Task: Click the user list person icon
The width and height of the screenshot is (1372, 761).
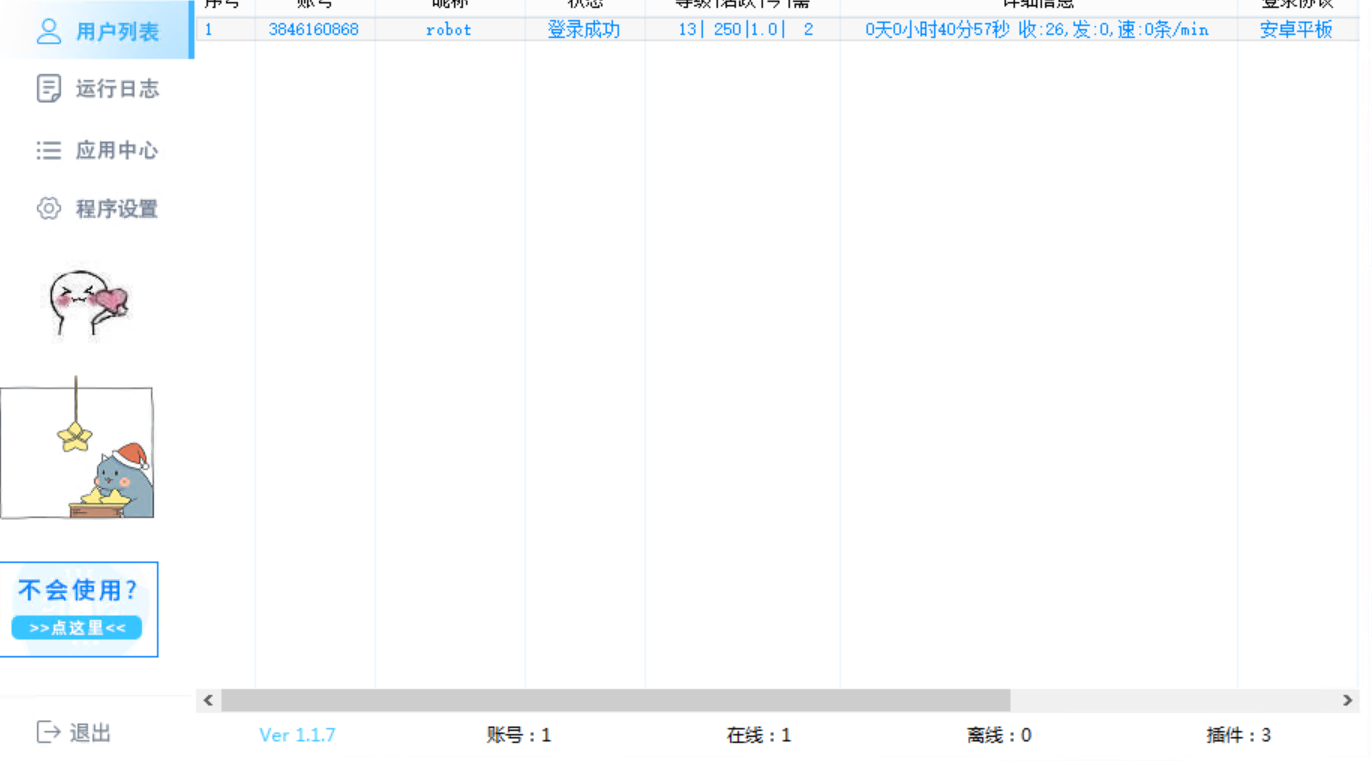Action: pos(49,31)
